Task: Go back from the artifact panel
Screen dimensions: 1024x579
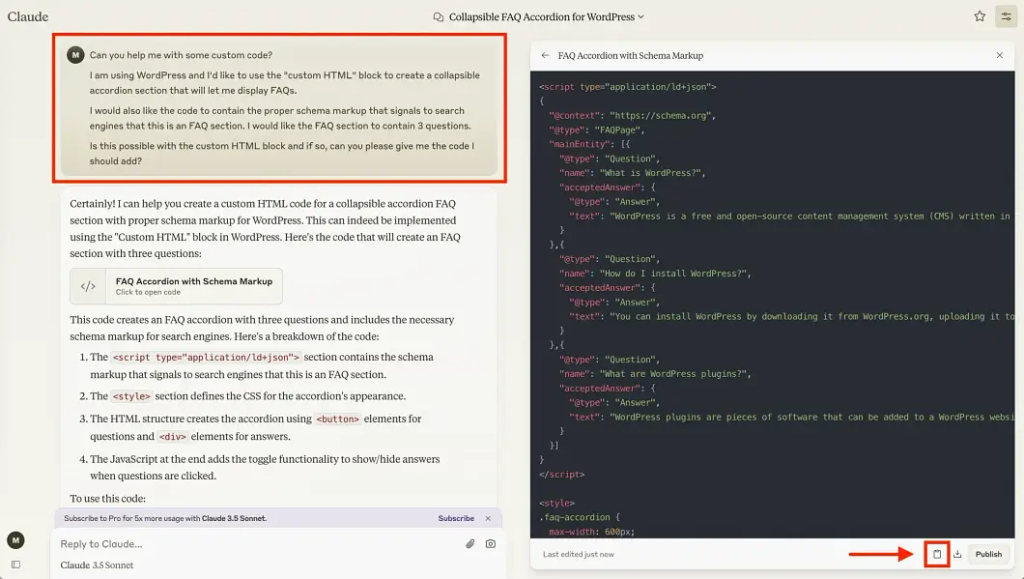Action: pyautogui.click(x=545, y=55)
